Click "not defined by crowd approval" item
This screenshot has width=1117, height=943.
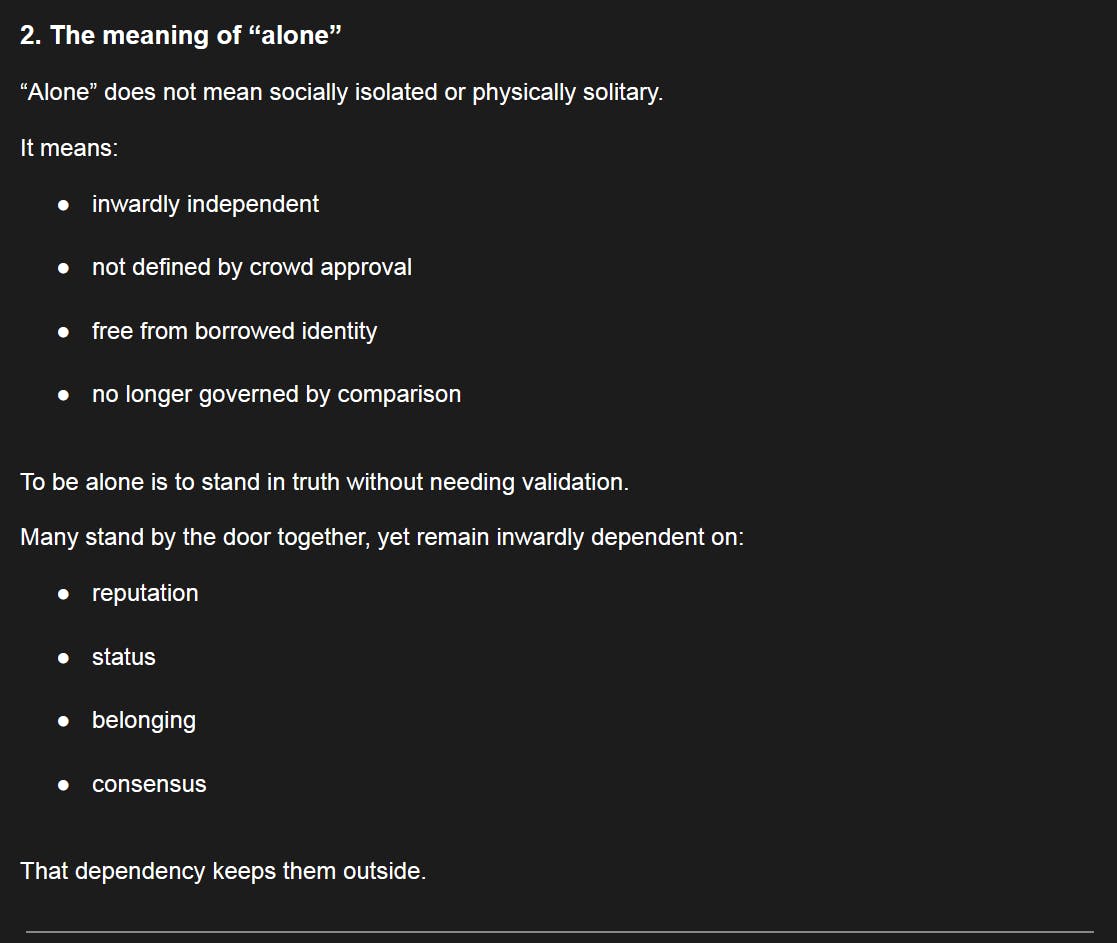tap(251, 267)
